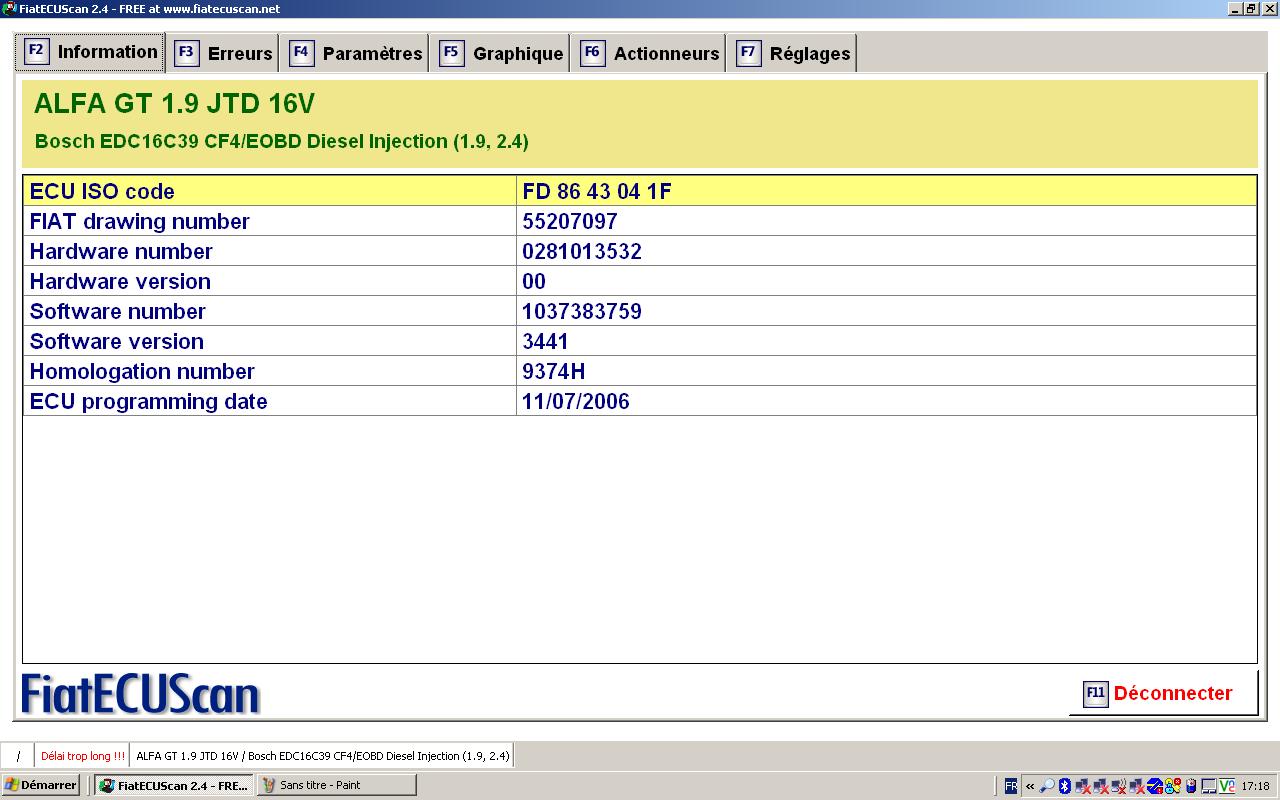The image size is (1280, 800).
Task: Click the Hardware version value 00
Action: click(x=534, y=281)
